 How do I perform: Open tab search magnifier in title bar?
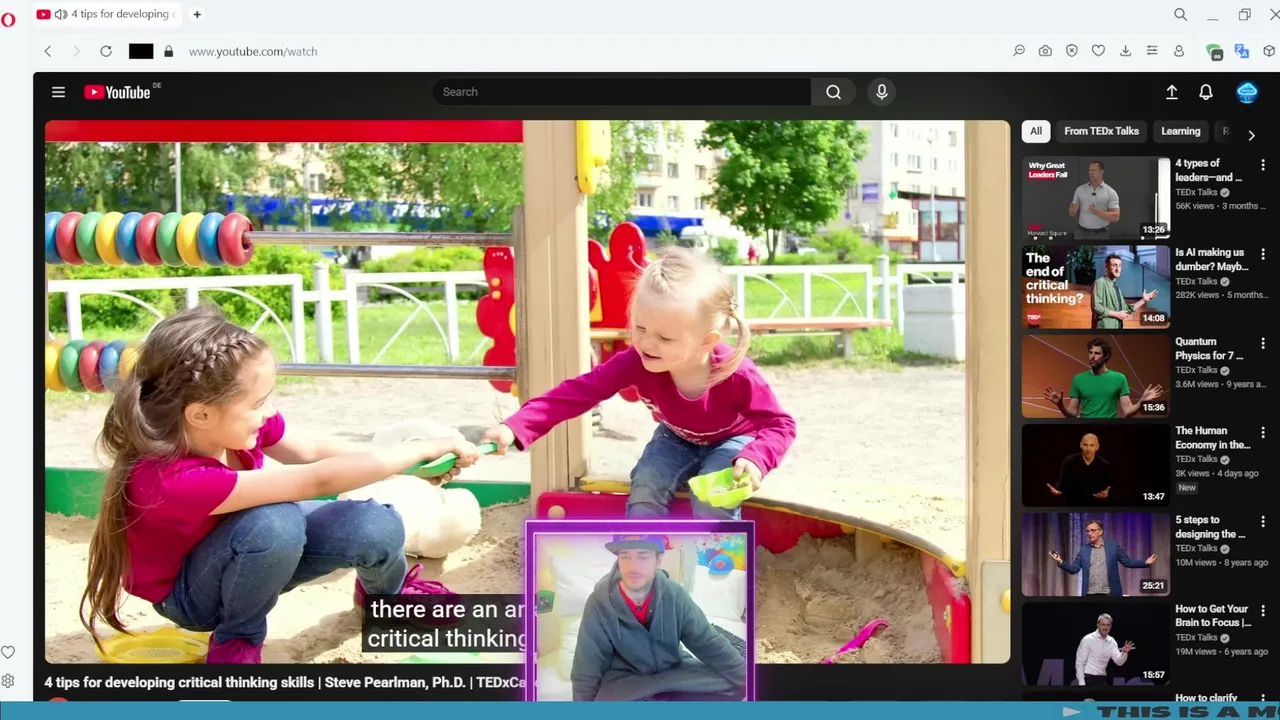click(x=1181, y=14)
